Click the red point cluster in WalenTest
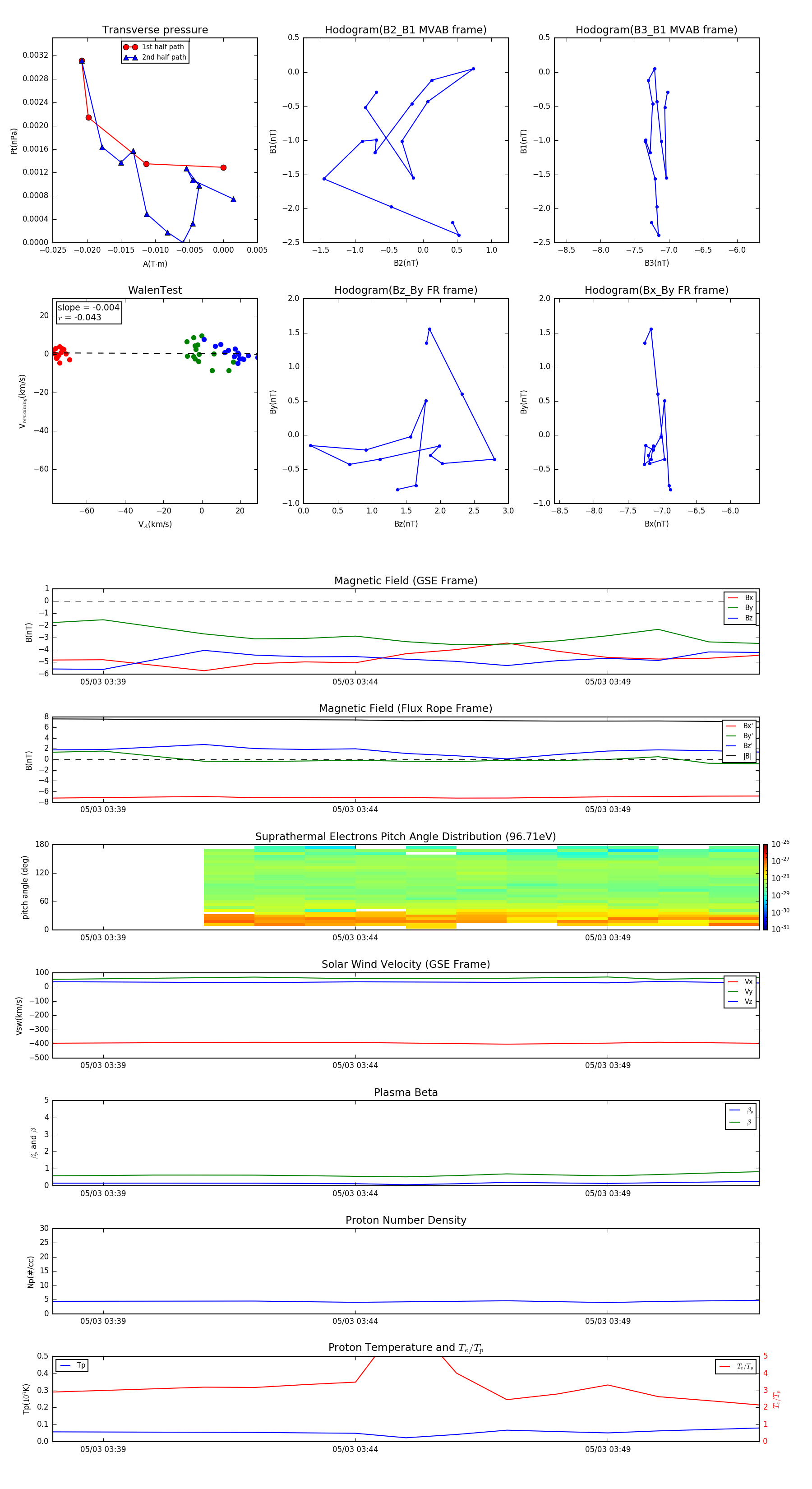The image size is (812, 1489). tap(60, 353)
